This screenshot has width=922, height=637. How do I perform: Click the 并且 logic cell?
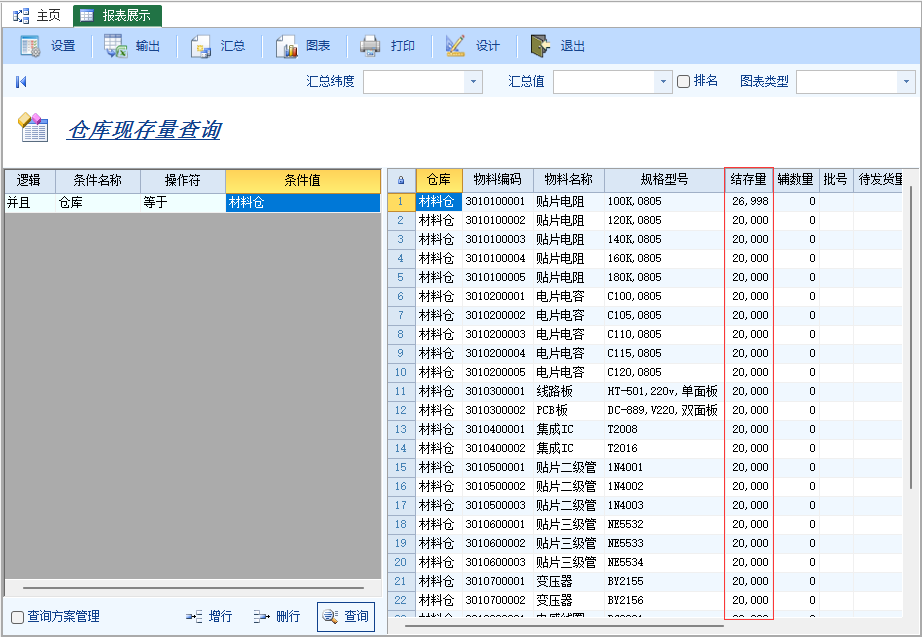[29, 203]
